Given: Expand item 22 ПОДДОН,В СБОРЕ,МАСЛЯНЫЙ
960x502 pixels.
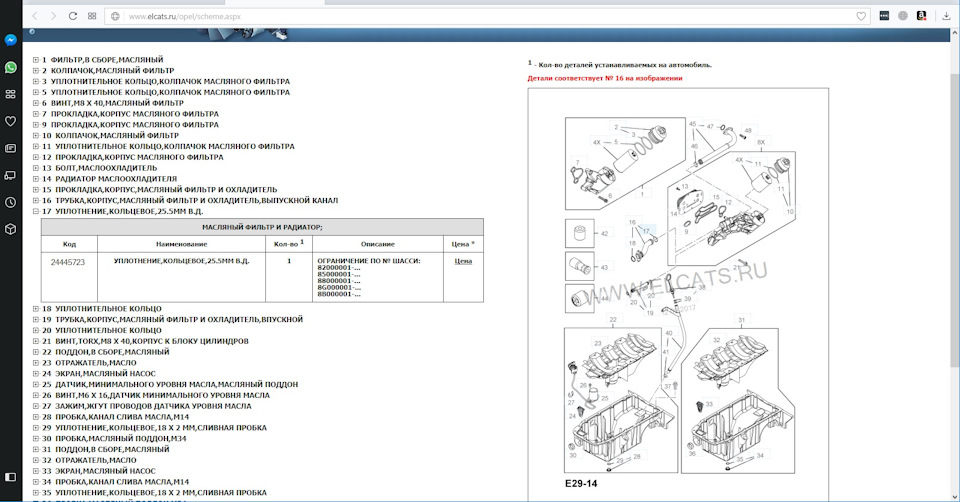Looking at the screenshot, I should [x=36, y=352].
